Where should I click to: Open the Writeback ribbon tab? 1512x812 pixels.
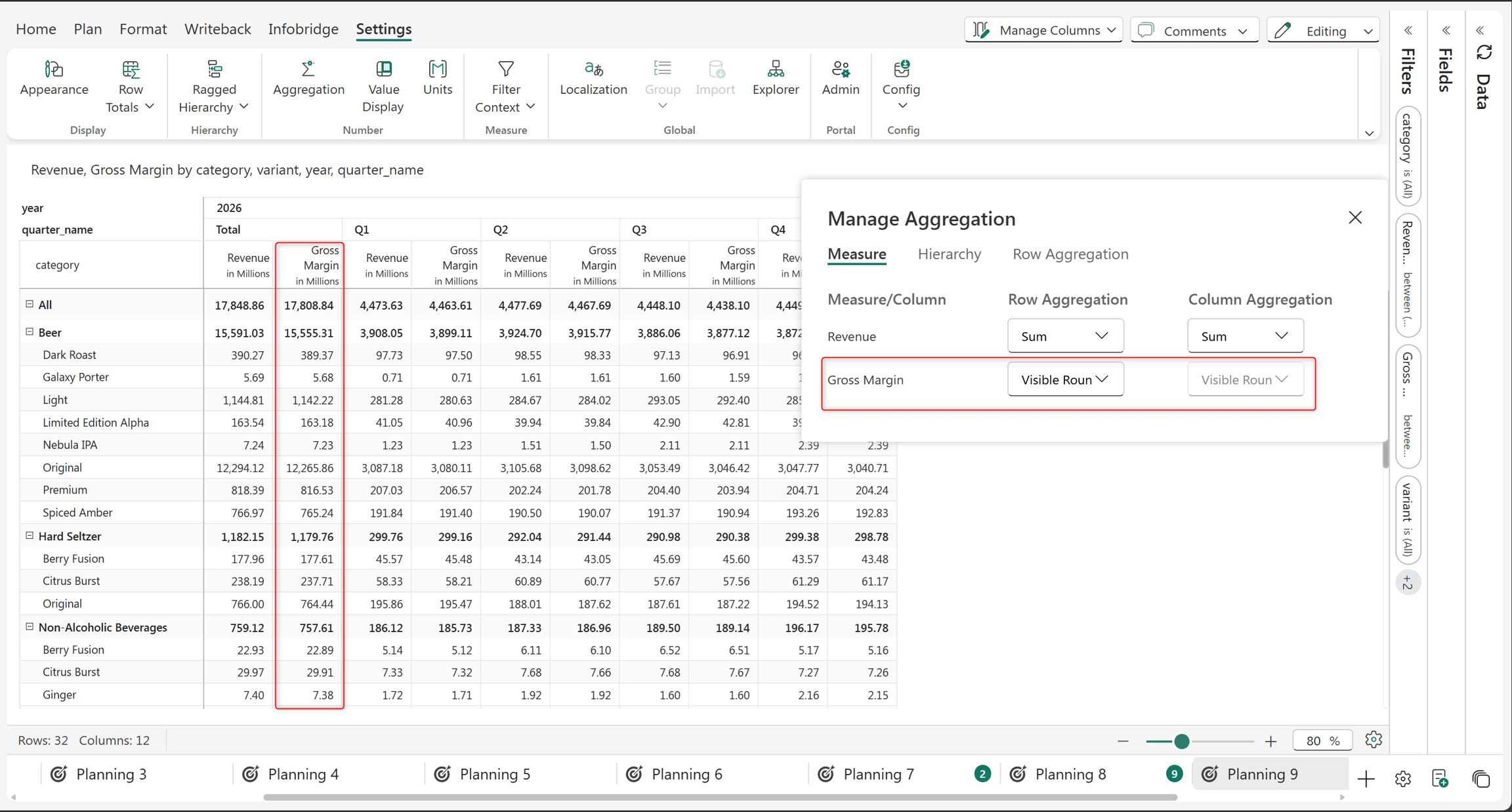tap(217, 29)
